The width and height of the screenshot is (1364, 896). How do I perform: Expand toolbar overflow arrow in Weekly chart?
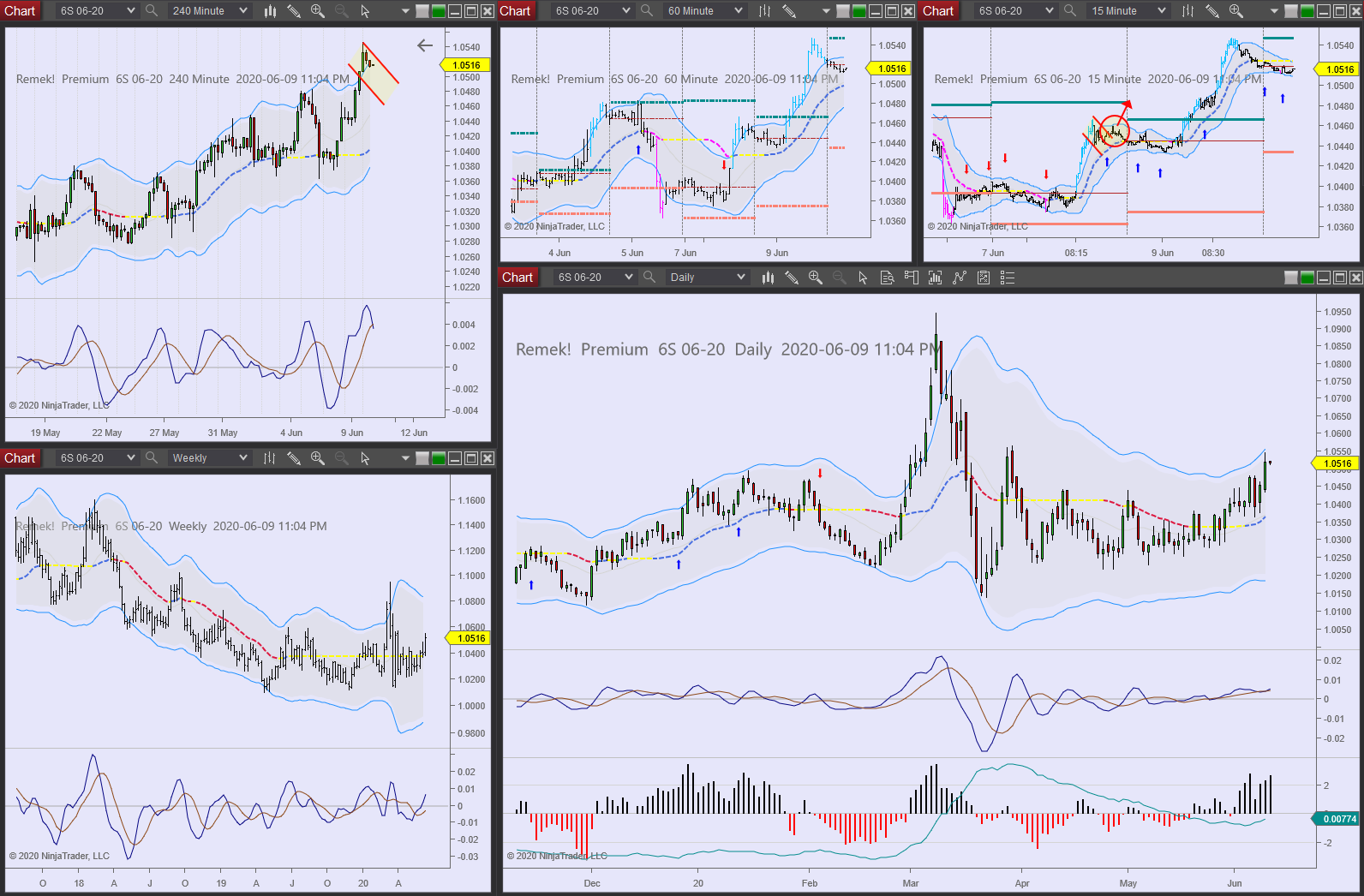pos(405,458)
